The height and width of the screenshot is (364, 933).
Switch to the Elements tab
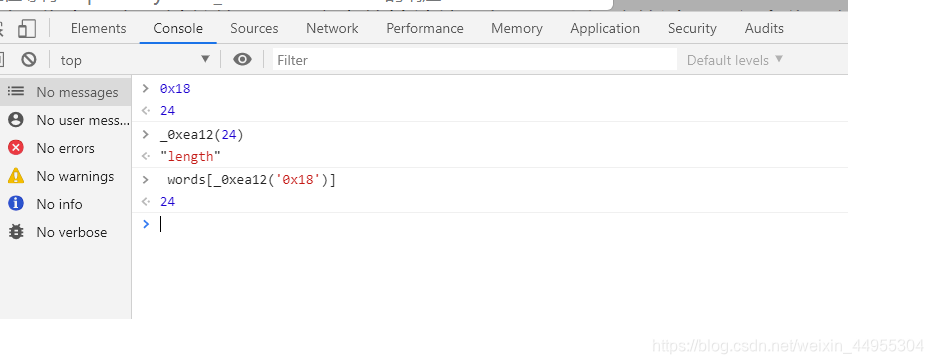coord(98,29)
